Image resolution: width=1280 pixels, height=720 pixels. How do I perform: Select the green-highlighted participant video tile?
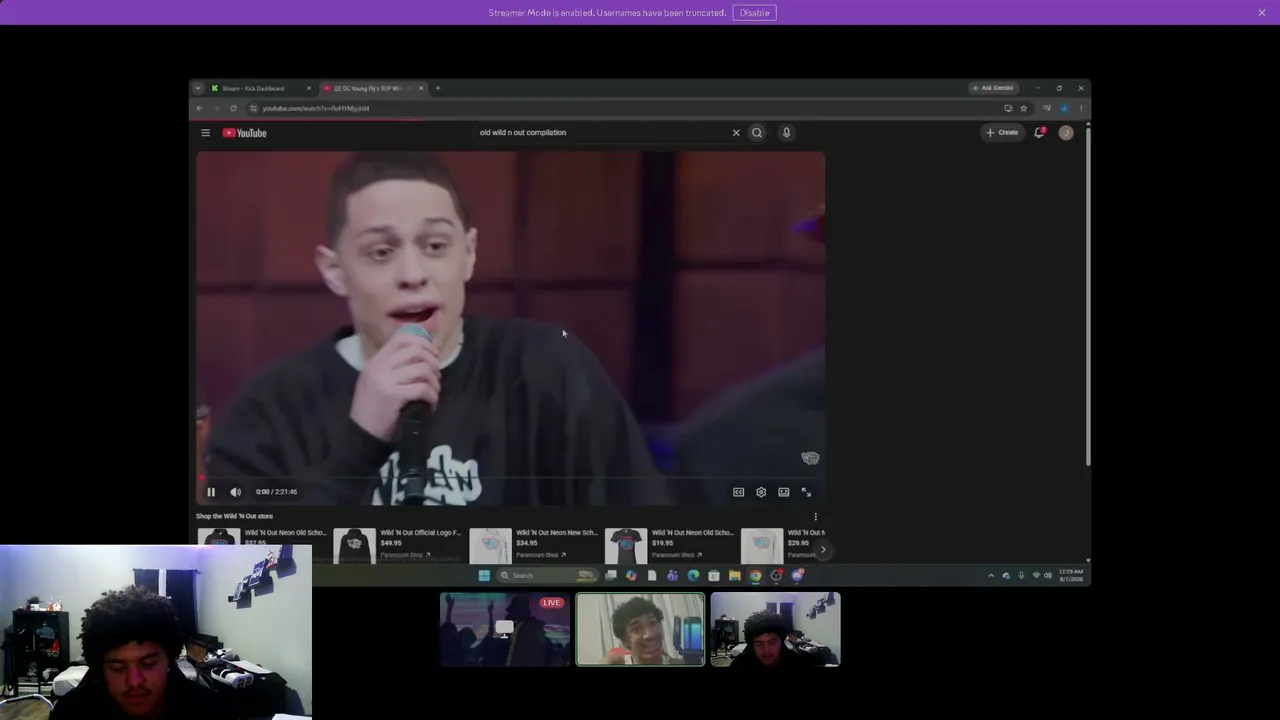point(640,629)
